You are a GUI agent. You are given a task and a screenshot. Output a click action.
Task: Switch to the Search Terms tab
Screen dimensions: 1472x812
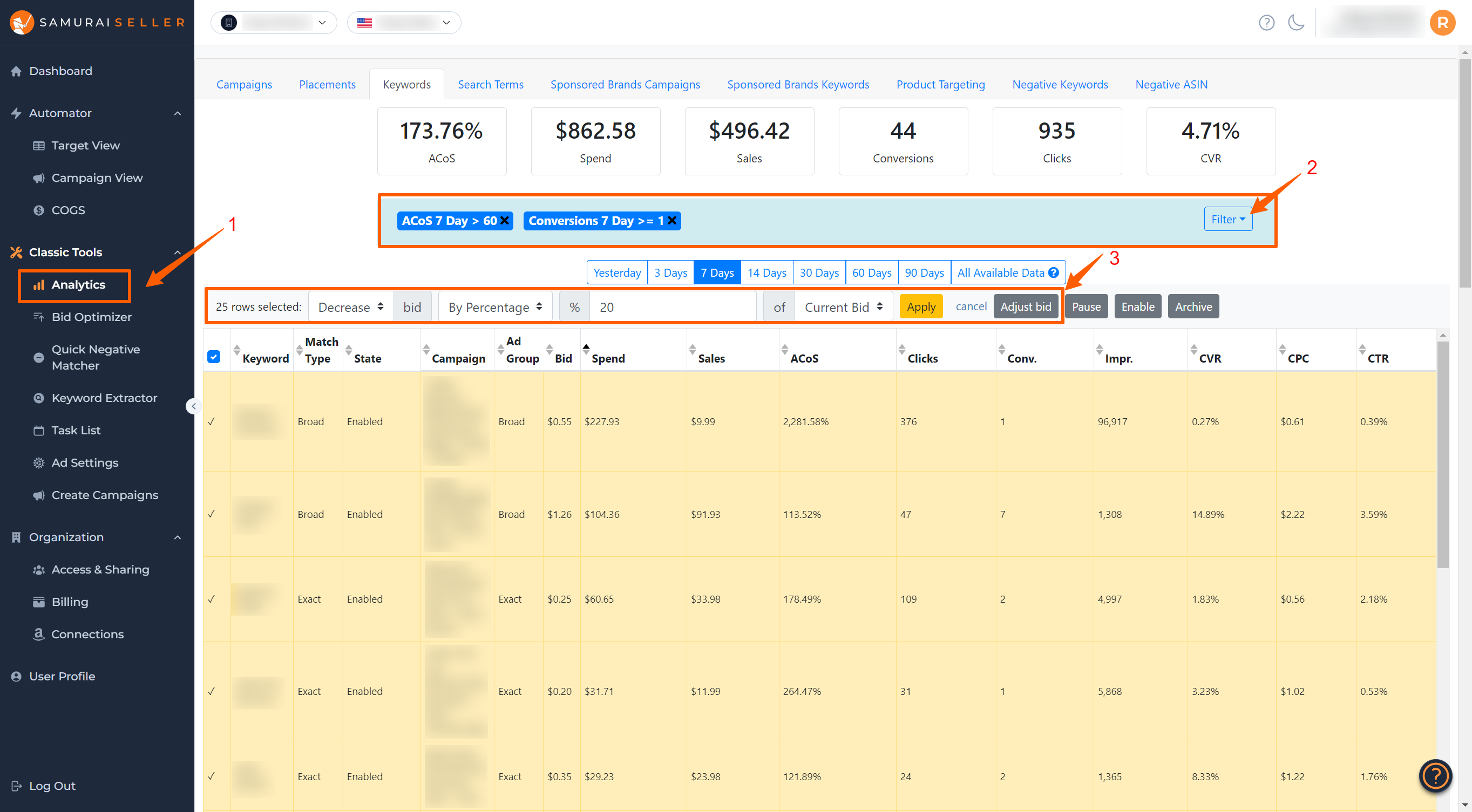pos(490,84)
